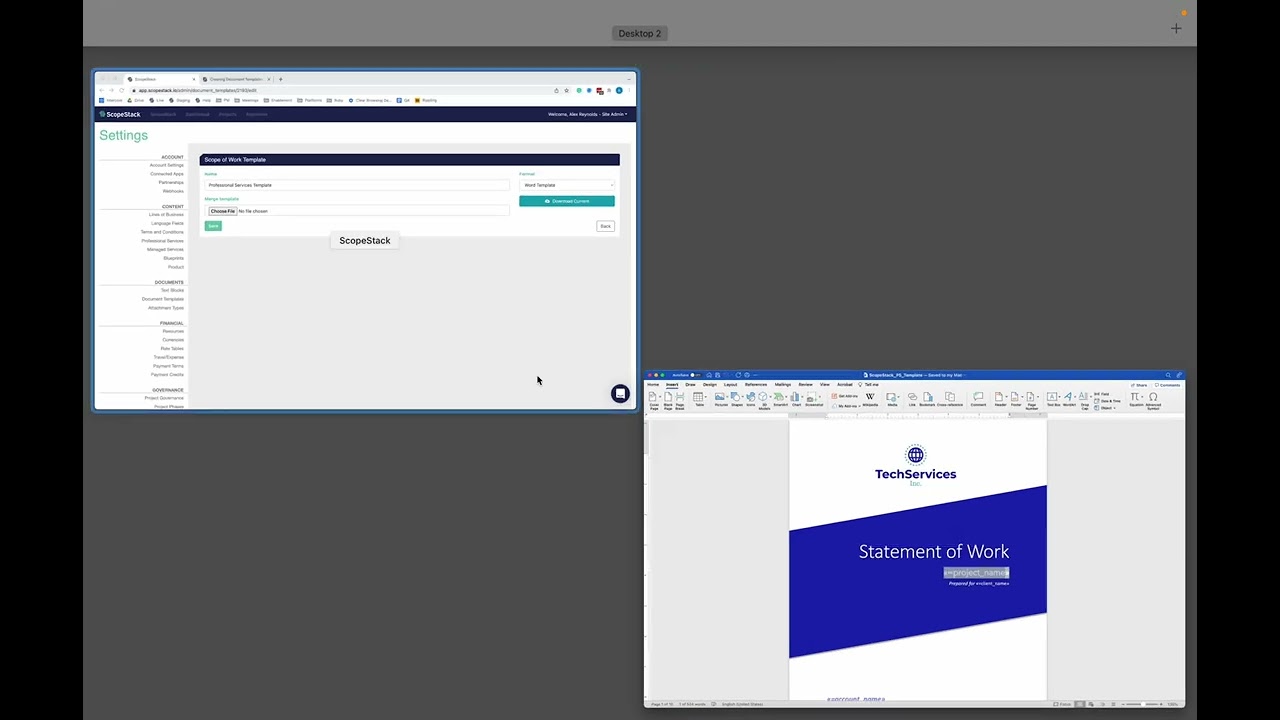The height and width of the screenshot is (720, 1280).
Task: Insert a Chart from Word ribbon
Action: tap(796, 400)
